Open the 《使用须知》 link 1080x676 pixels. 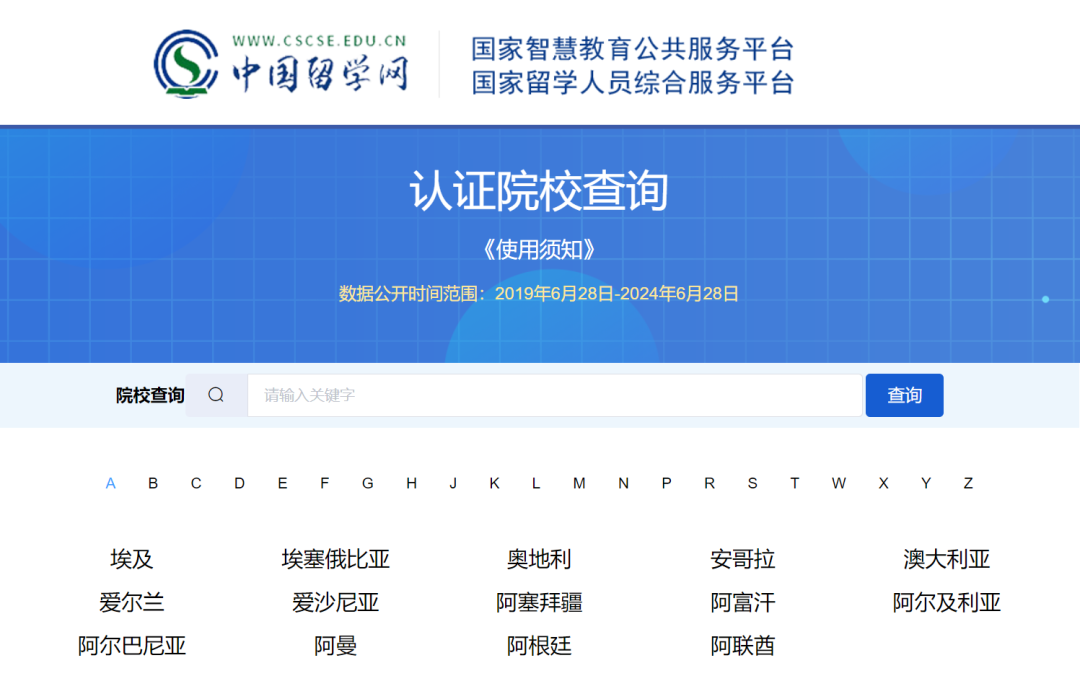(x=539, y=250)
